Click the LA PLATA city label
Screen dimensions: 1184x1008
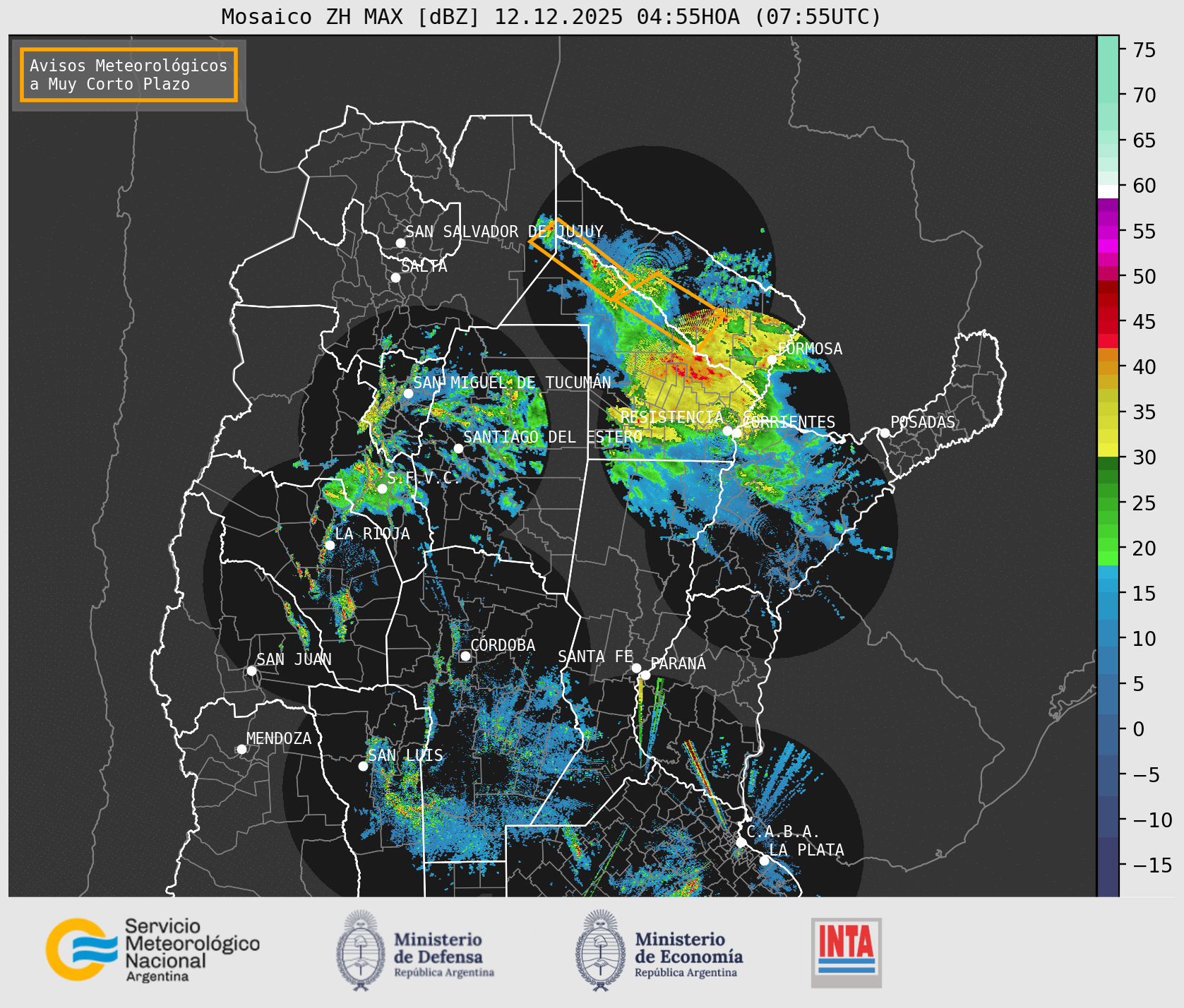pos(806,850)
